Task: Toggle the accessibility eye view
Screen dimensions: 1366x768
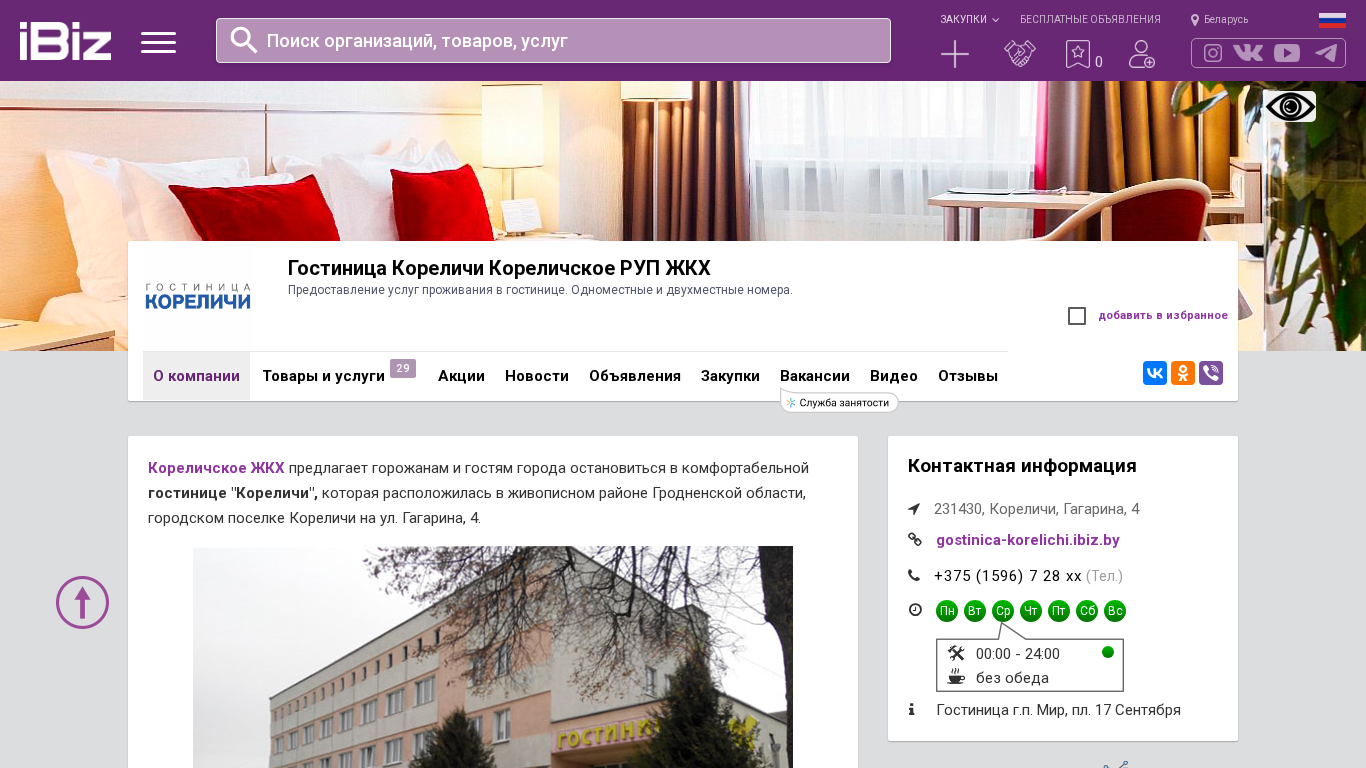Action: (x=1289, y=106)
